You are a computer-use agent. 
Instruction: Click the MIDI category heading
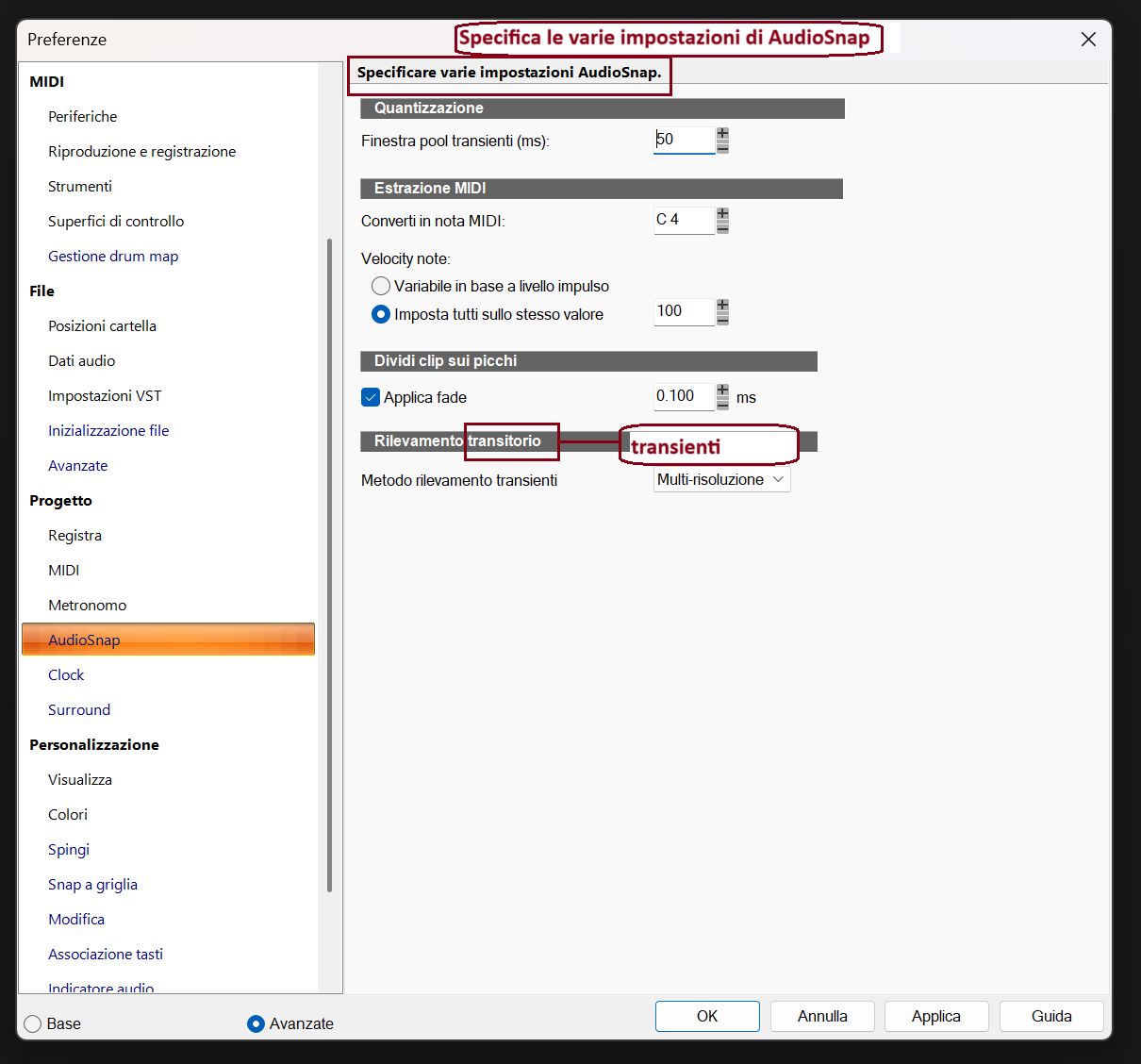tap(47, 81)
